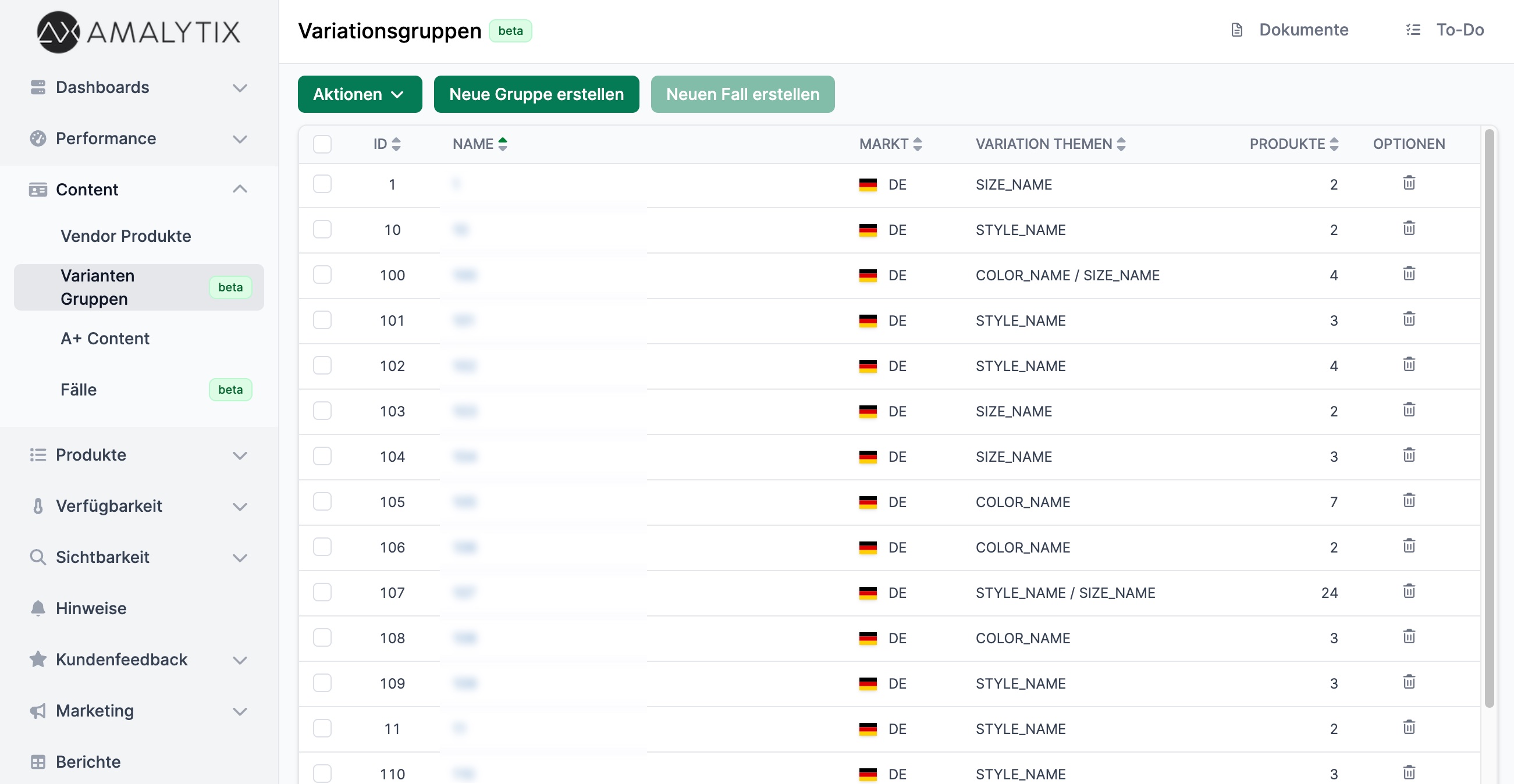The image size is (1514, 784).
Task: Select the Dashboards icon in sidebar
Action: (37, 87)
